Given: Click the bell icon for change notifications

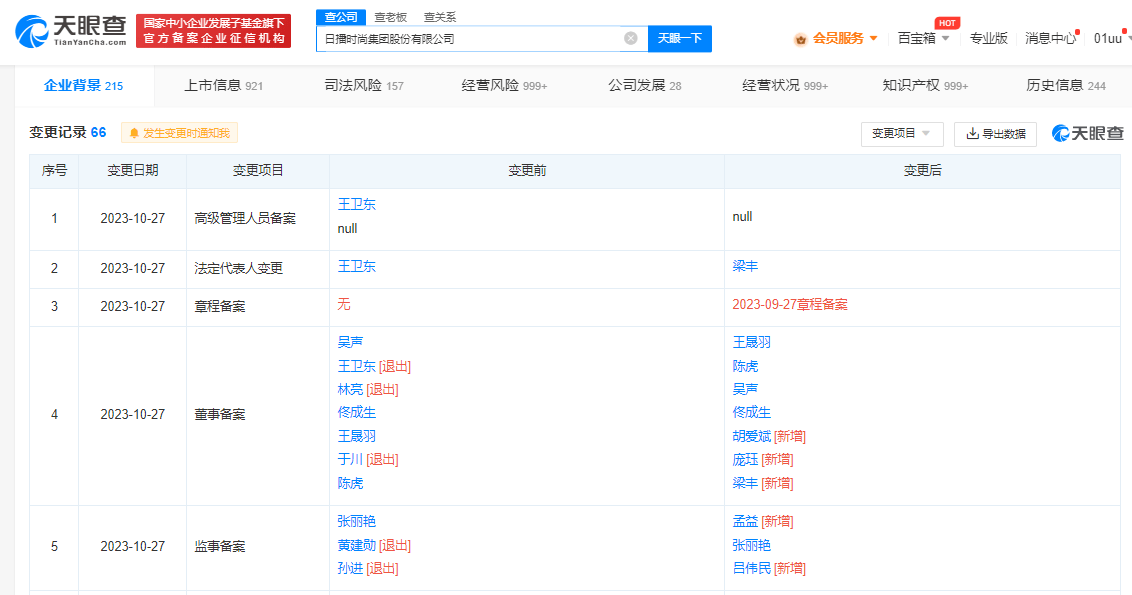Looking at the screenshot, I should [134, 133].
